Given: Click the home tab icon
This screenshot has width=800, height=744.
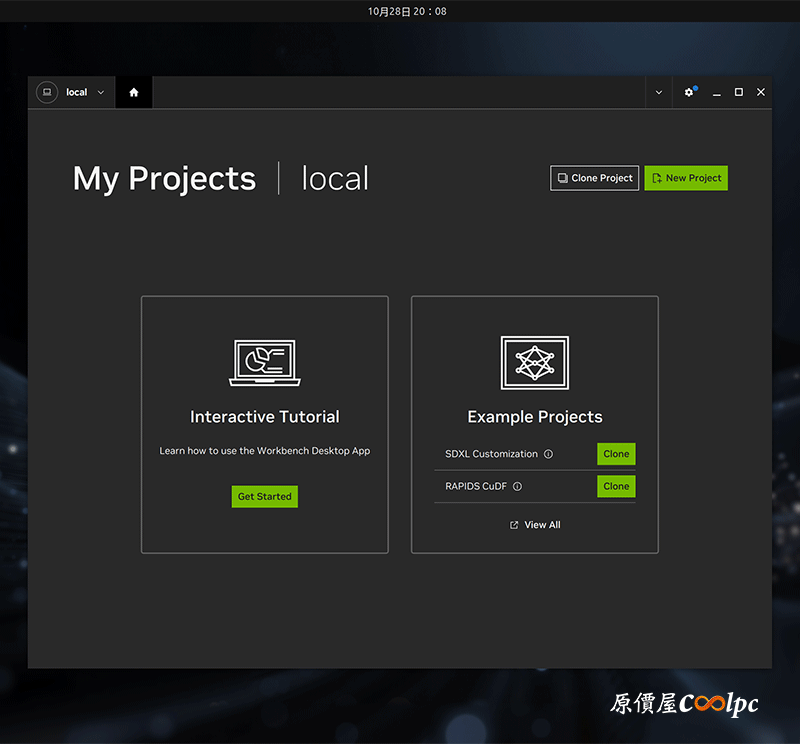Looking at the screenshot, I should click(x=134, y=92).
